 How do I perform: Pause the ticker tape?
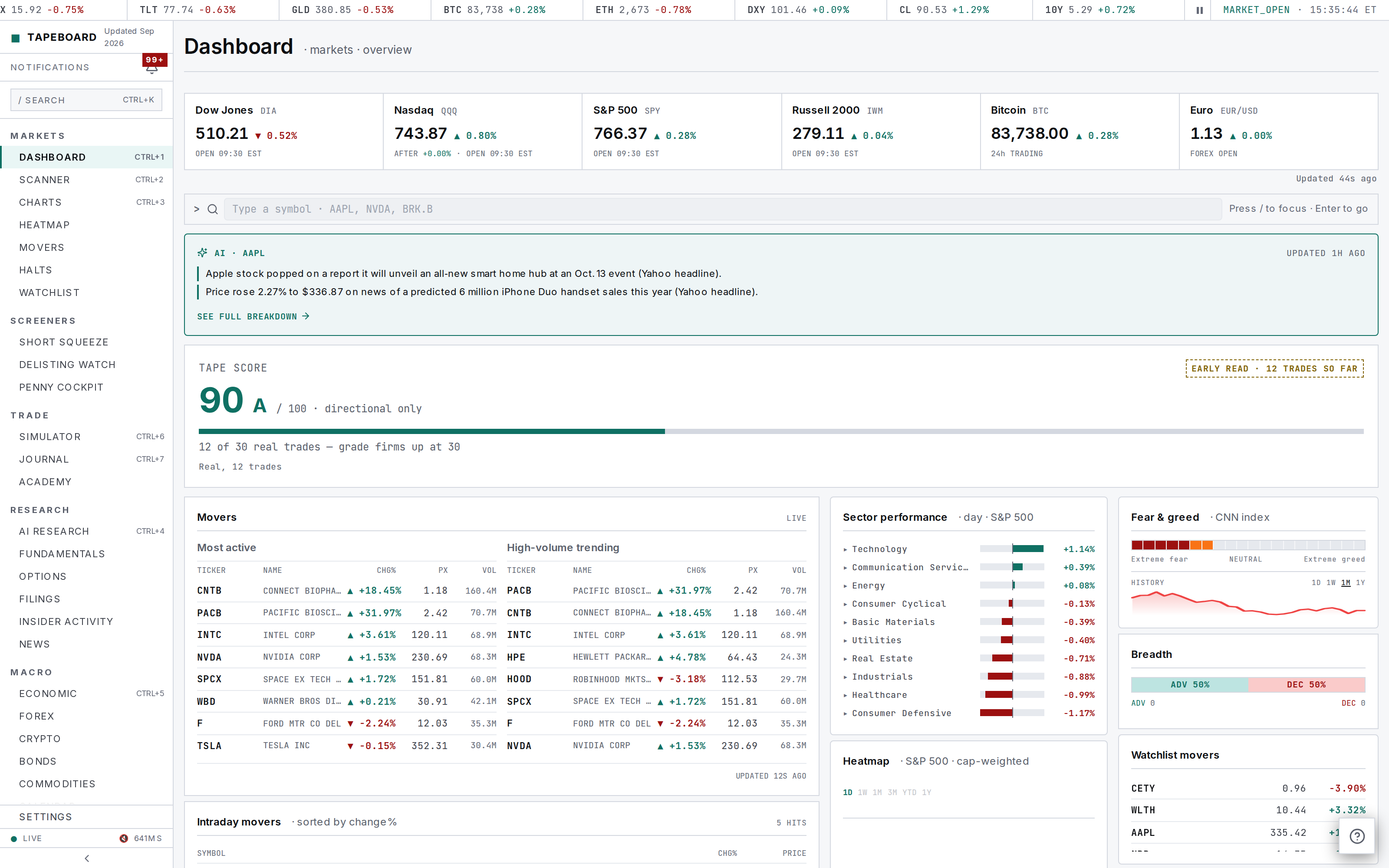pos(1199,10)
